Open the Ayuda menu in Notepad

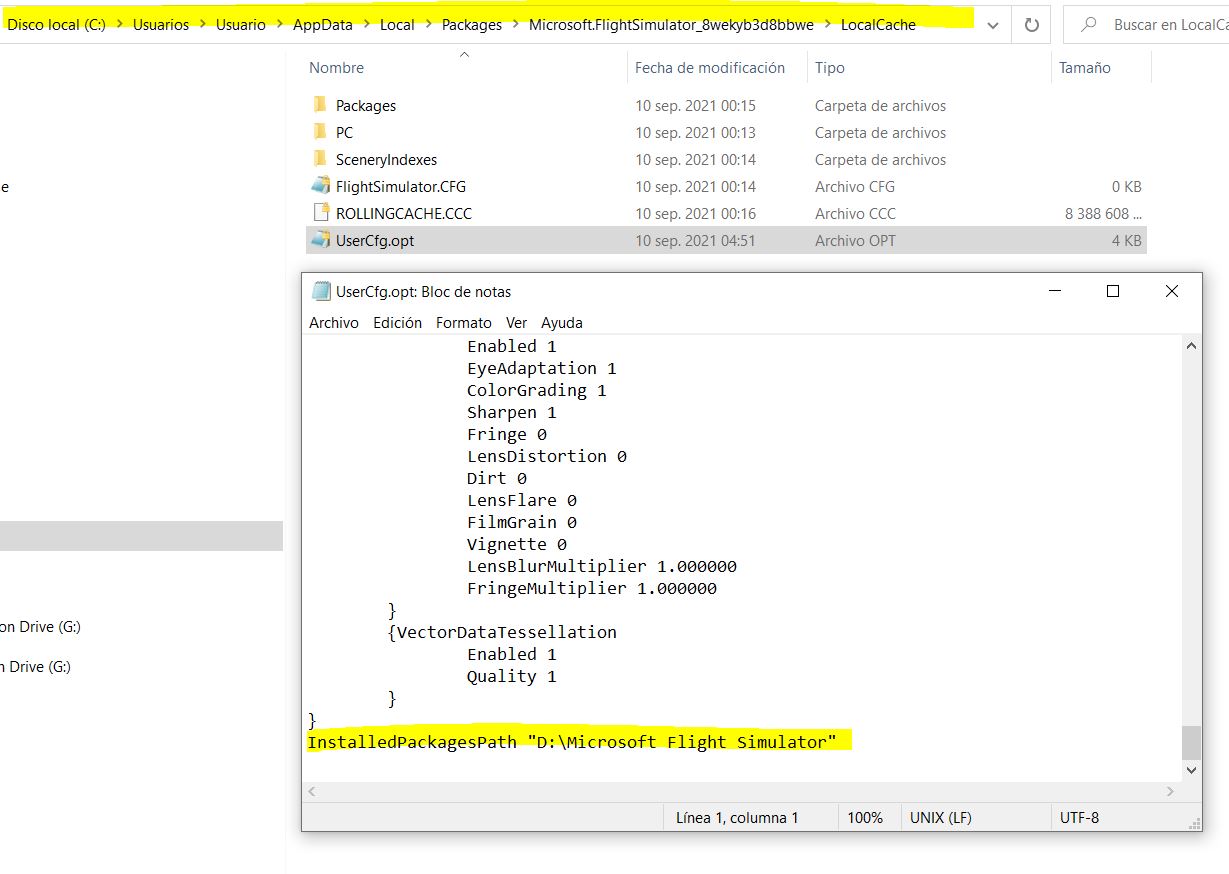[x=562, y=323]
